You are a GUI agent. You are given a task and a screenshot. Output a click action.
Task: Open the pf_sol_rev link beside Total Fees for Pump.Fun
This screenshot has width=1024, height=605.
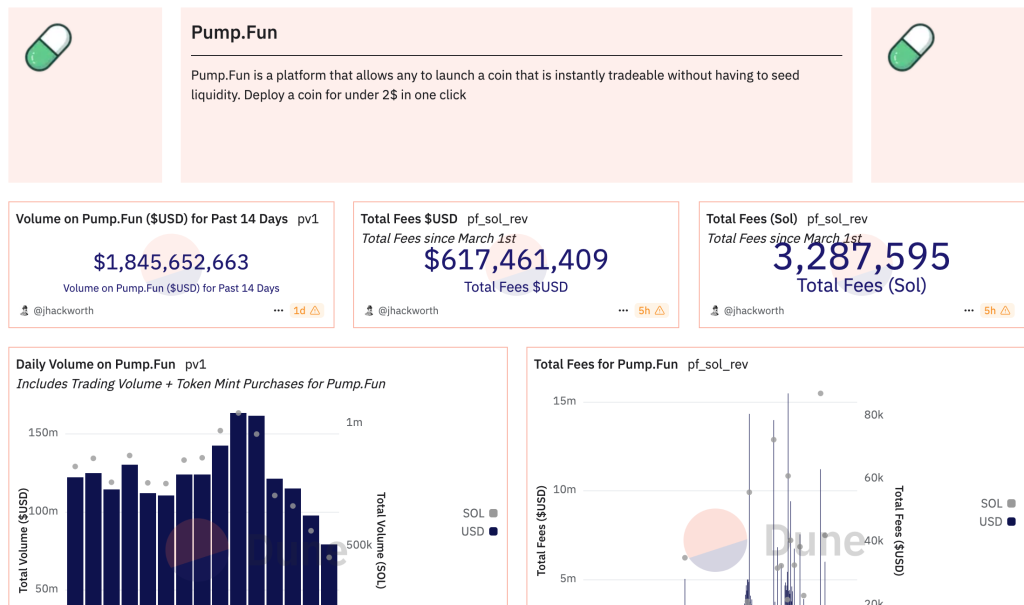[718, 365]
